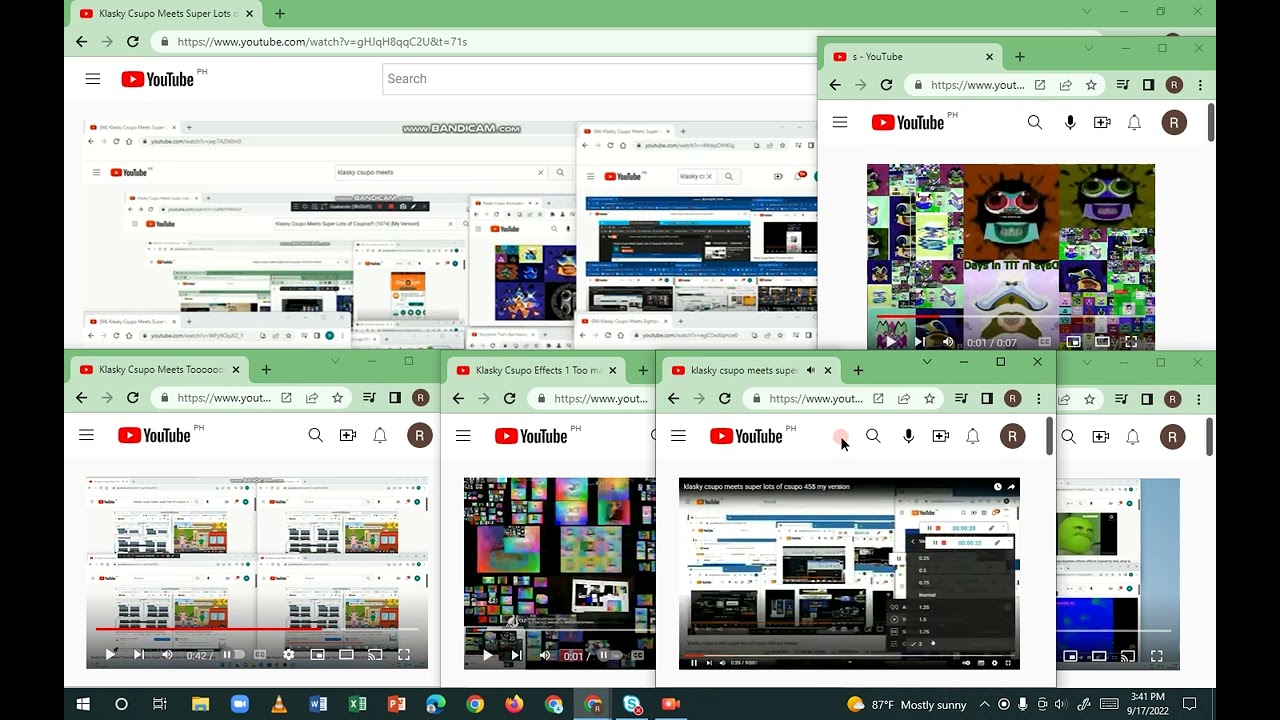This screenshot has width=1280, height=720.
Task: Play the video in the 's - YouTube' window
Action: point(890,342)
